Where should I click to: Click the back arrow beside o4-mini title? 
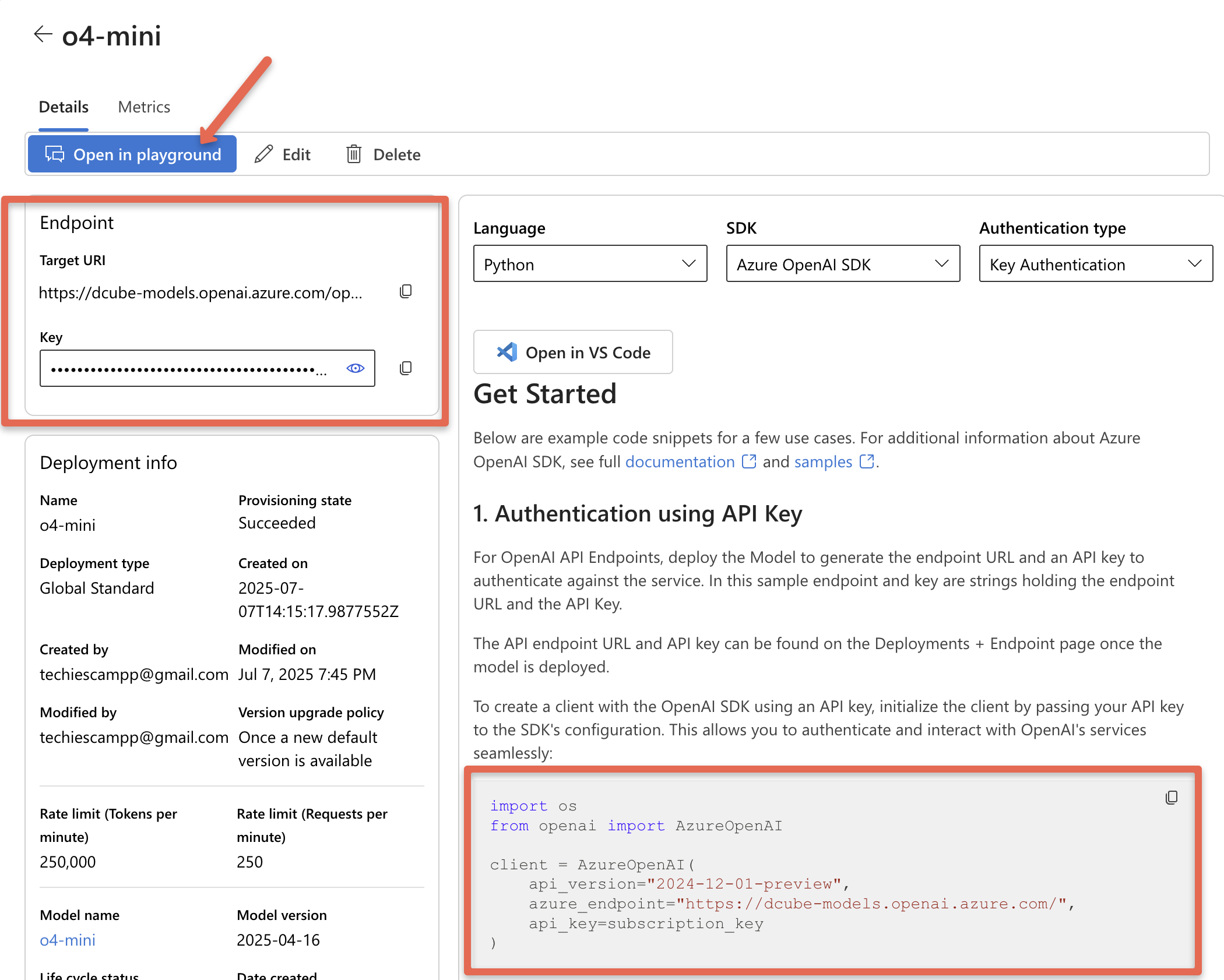pos(43,34)
